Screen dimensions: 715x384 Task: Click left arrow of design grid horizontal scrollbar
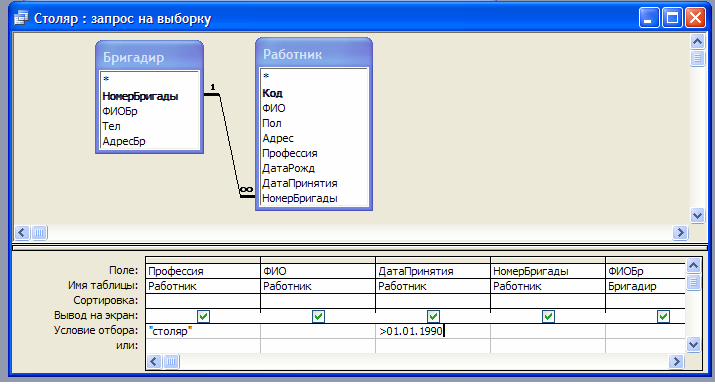154,362
